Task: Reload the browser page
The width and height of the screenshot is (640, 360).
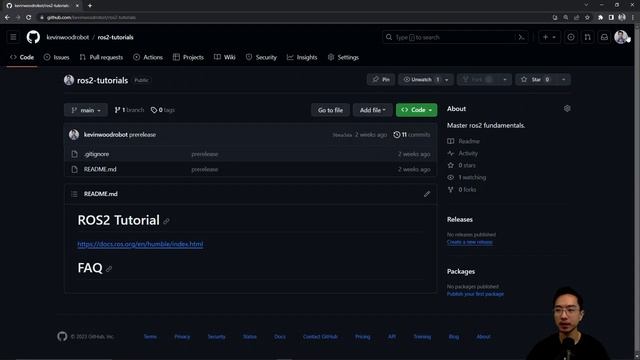Action: 29,17
